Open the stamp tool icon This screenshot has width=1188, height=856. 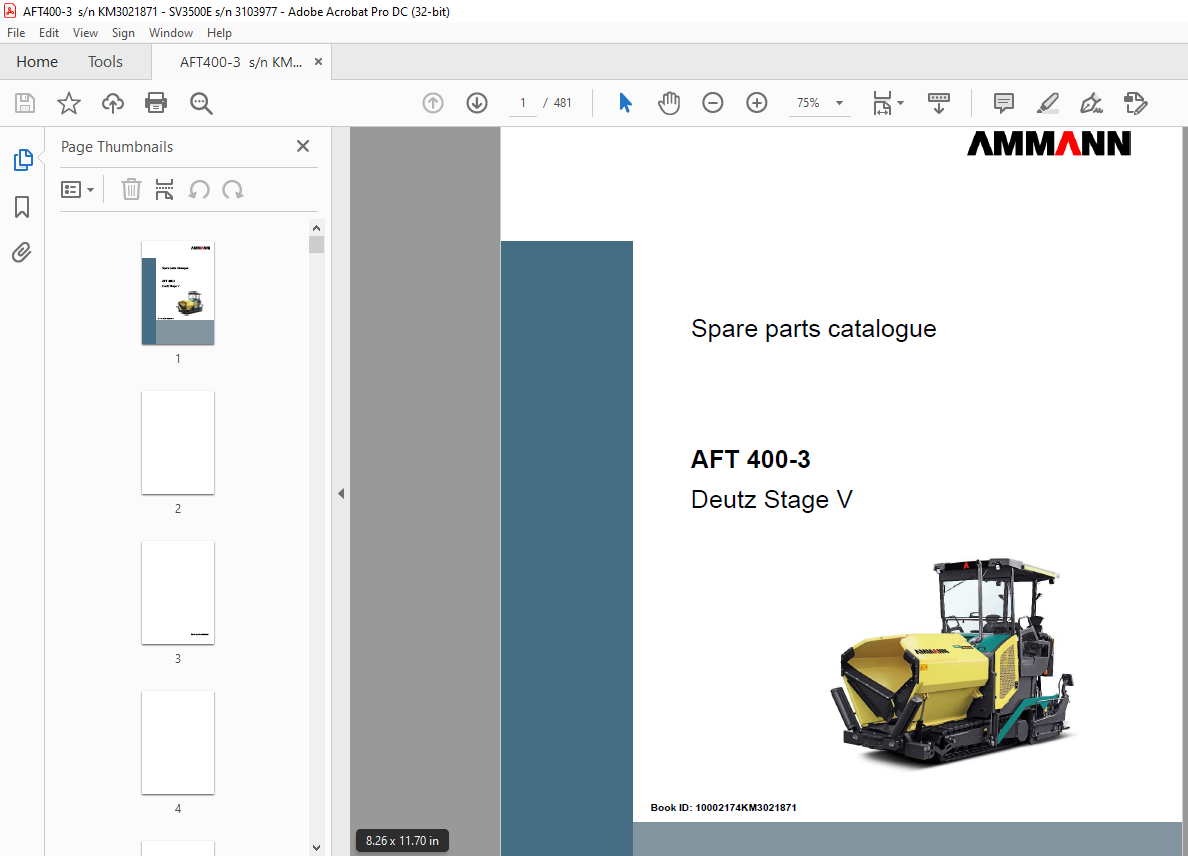1136,103
